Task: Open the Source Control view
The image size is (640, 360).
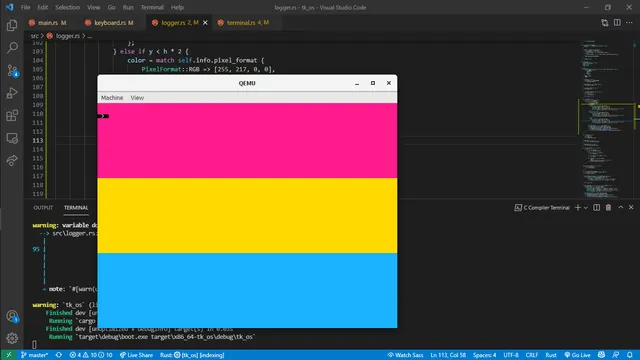Action: pyautogui.click(x=12, y=71)
